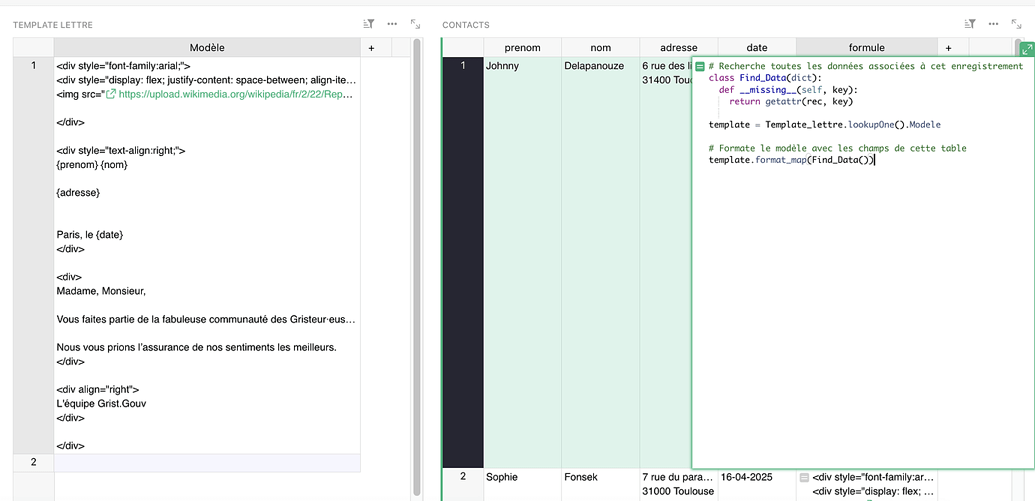
Task: Select the prenom column header
Action: pyautogui.click(x=522, y=48)
